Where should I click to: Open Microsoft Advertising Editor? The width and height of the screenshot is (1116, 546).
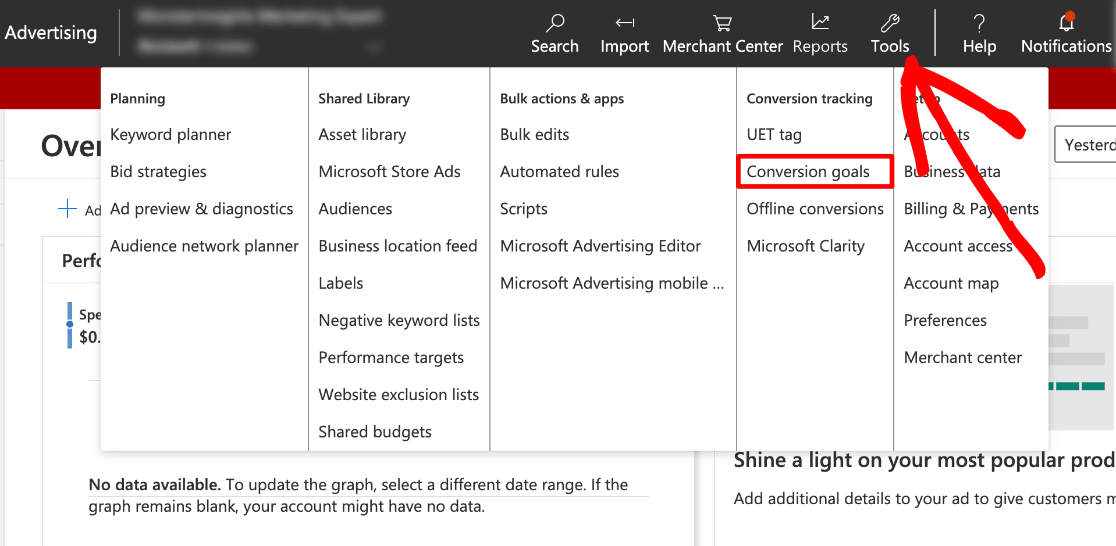click(x=600, y=246)
